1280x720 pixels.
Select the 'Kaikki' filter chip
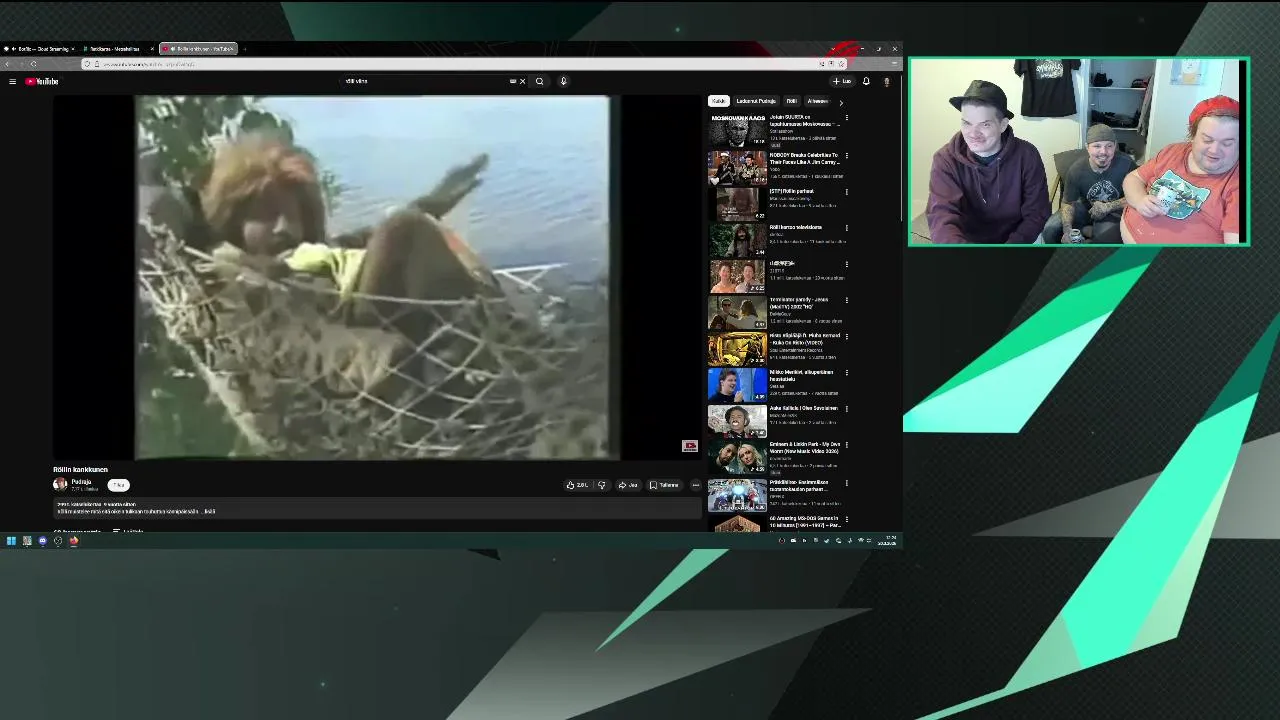click(x=718, y=101)
